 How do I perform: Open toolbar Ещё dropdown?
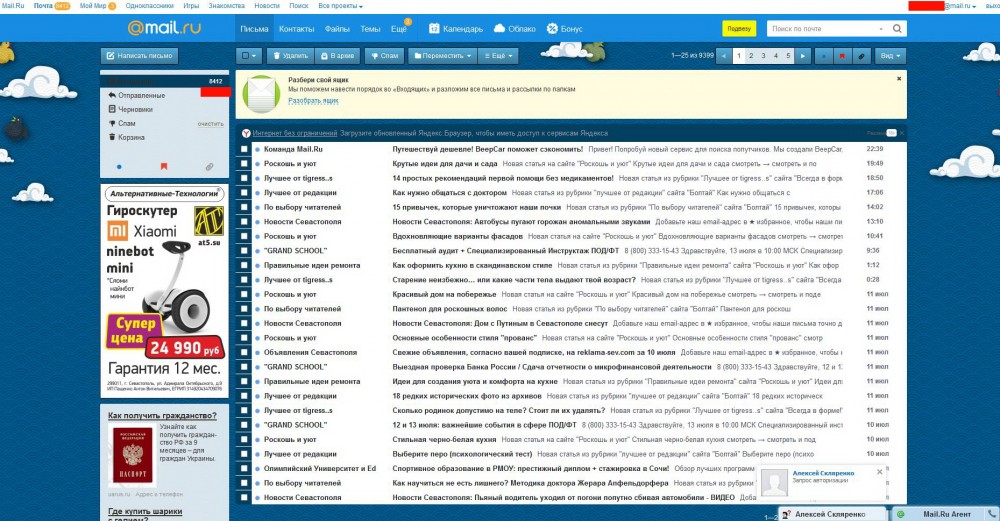point(498,56)
